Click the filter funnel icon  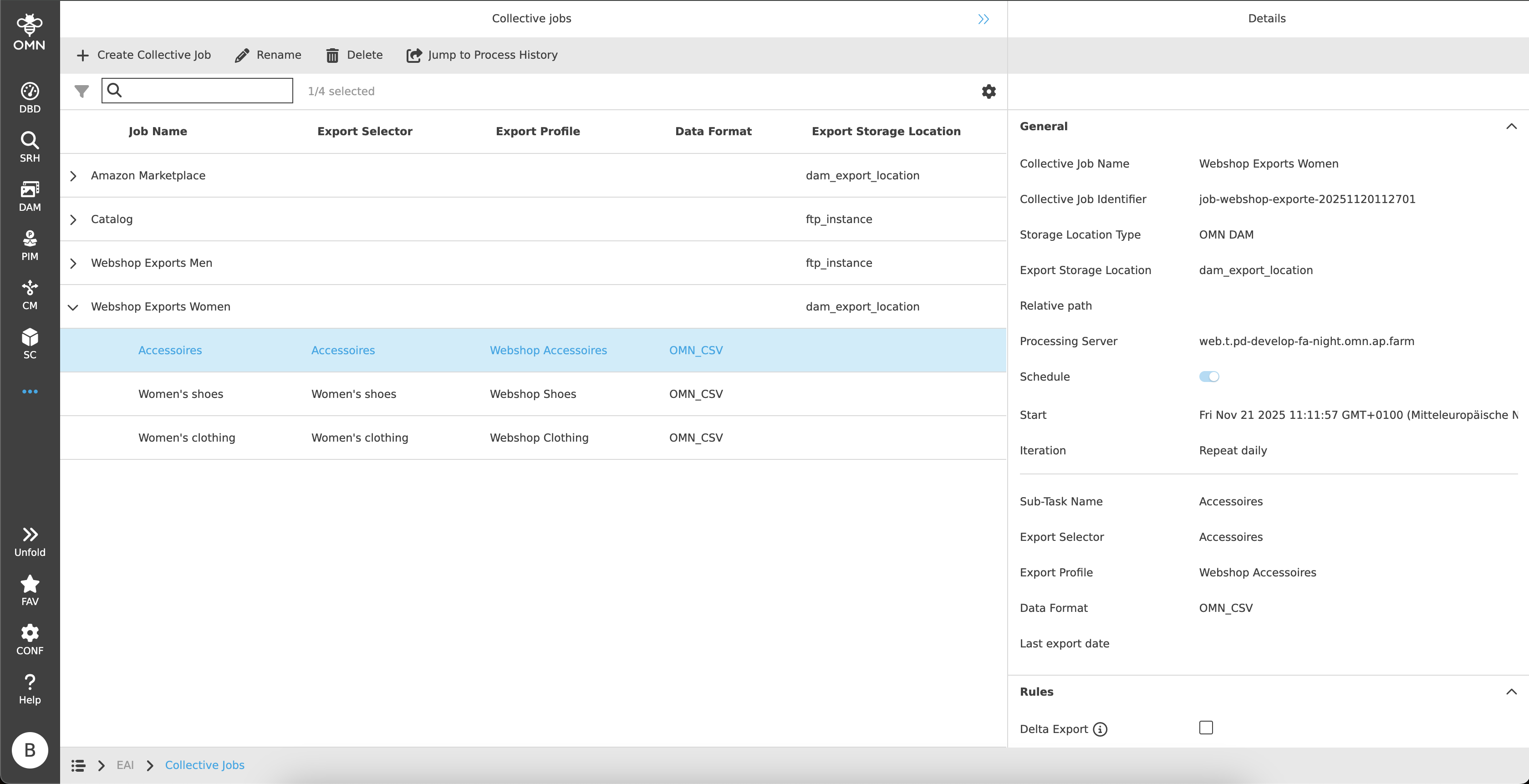pos(82,91)
